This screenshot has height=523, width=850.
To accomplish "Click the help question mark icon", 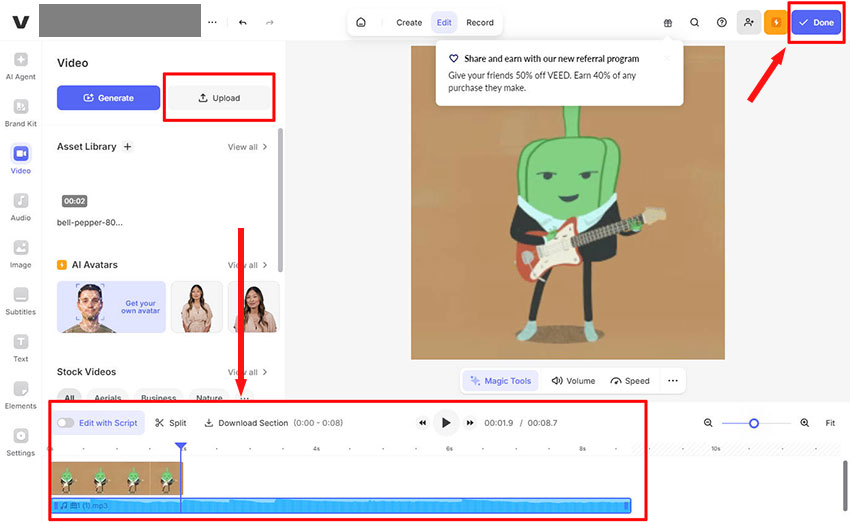I will coord(721,22).
